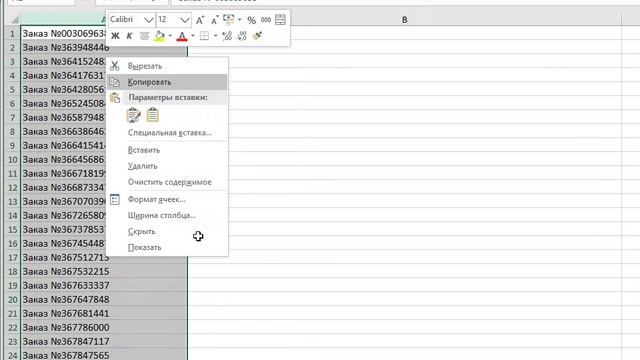Click cell Заказ №367847117
640x360 pixels.
click(104, 341)
